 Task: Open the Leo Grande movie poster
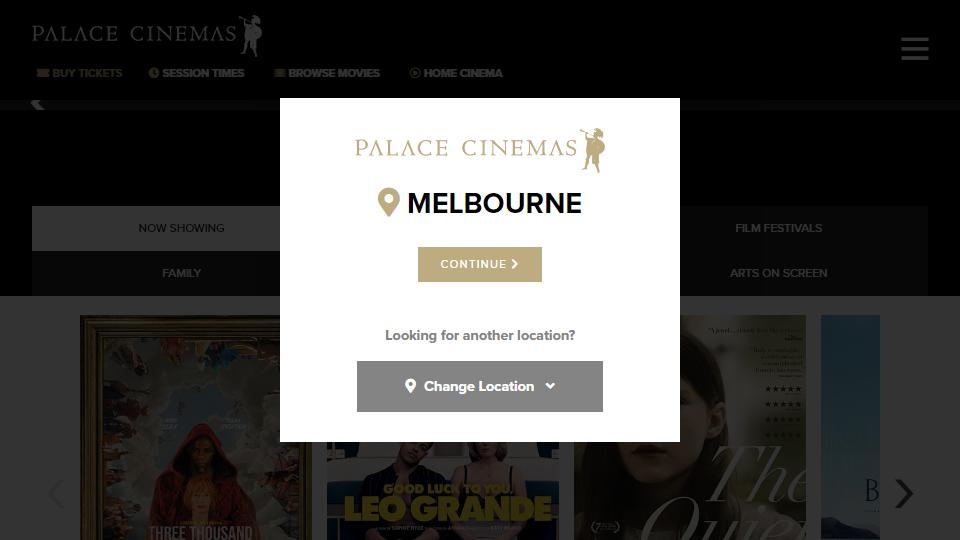(443, 491)
